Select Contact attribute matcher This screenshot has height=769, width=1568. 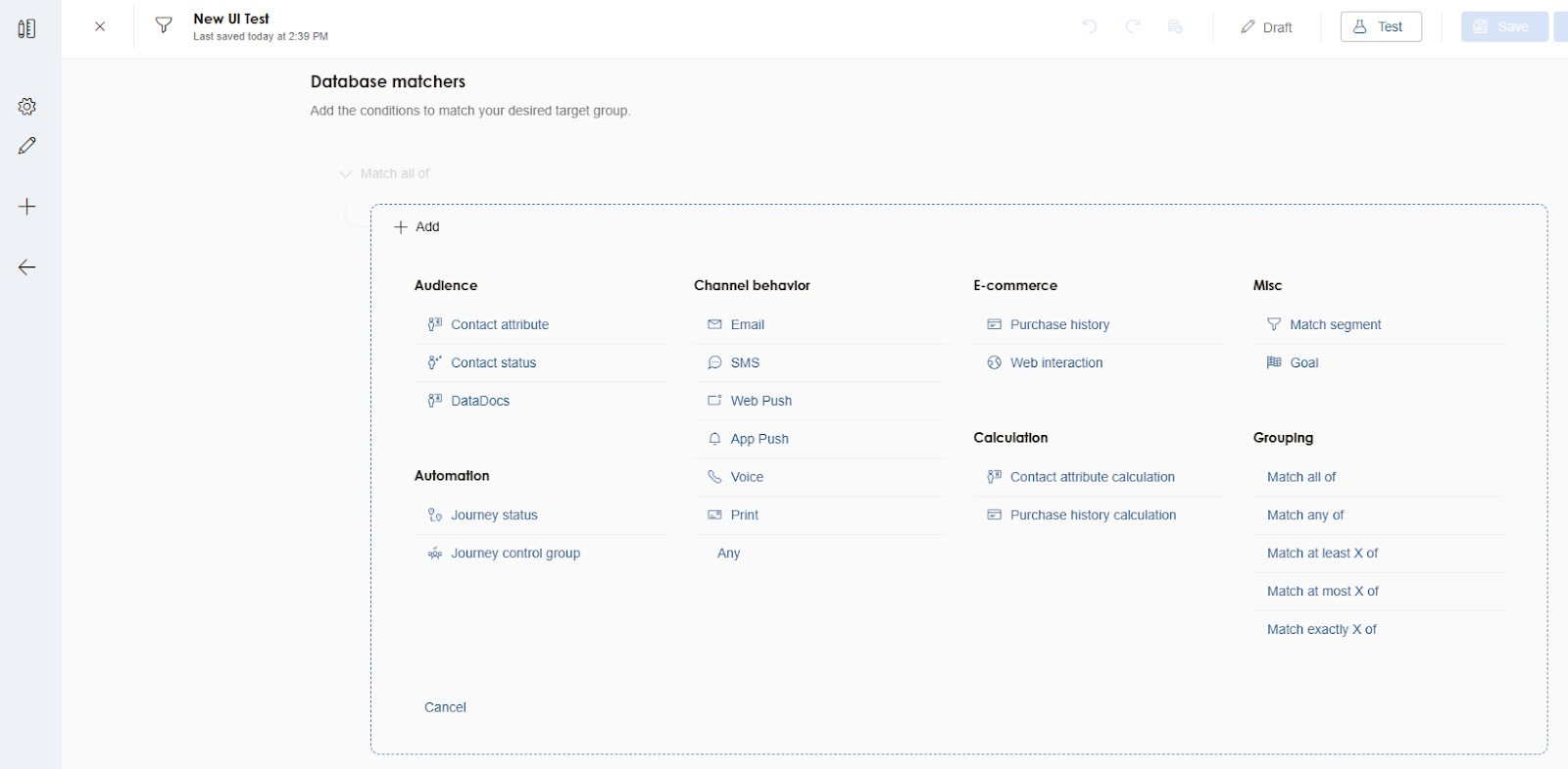500,325
